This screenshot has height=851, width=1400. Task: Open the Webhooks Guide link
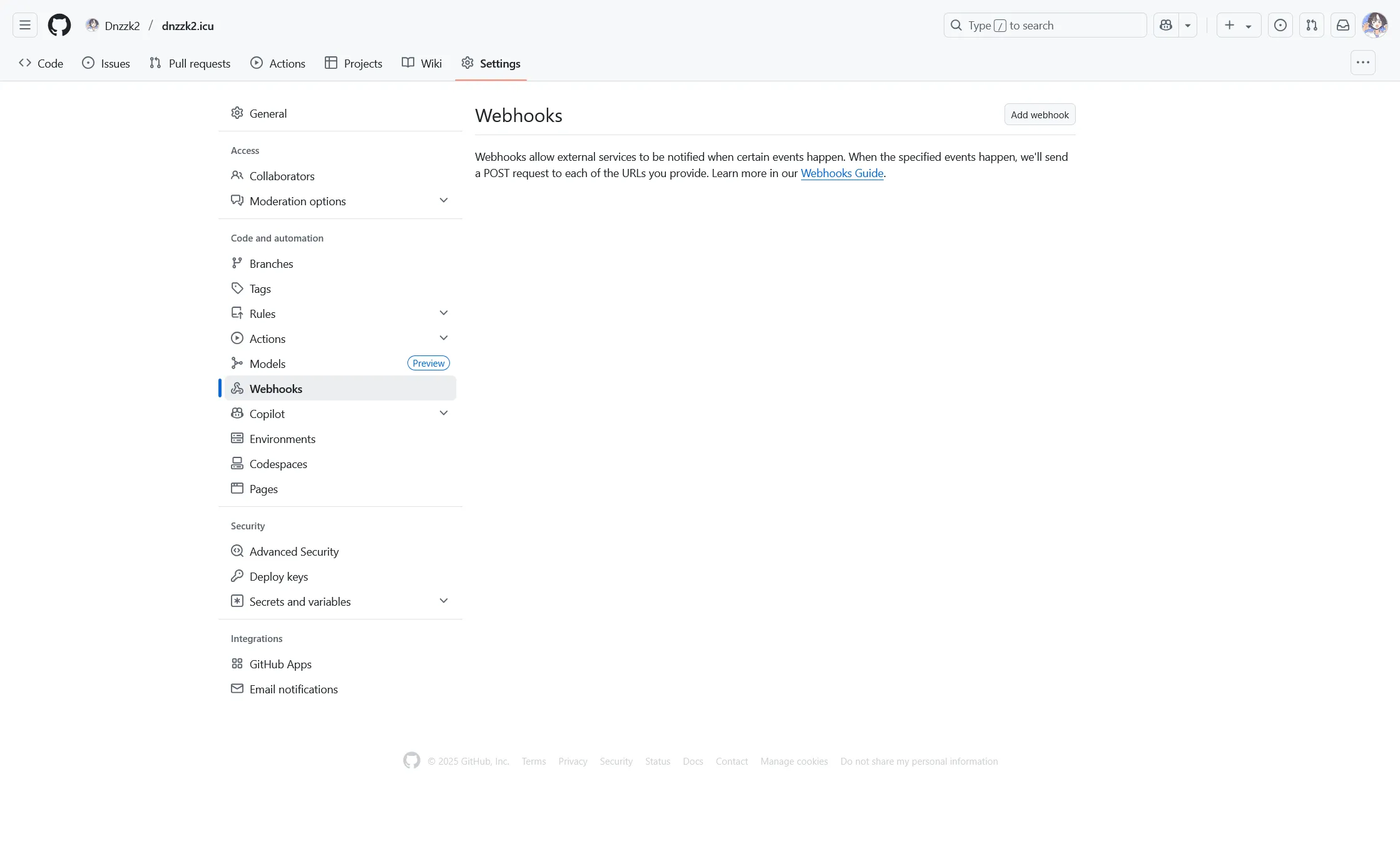[x=842, y=173]
